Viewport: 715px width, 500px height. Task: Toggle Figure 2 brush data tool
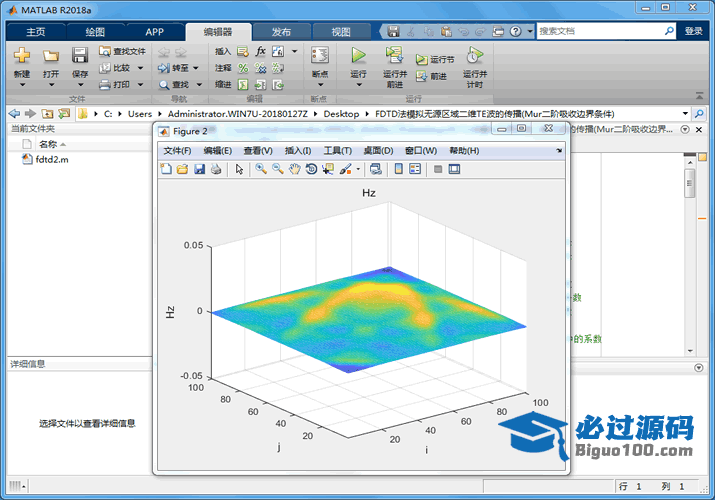pyautogui.click(x=346, y=169)
